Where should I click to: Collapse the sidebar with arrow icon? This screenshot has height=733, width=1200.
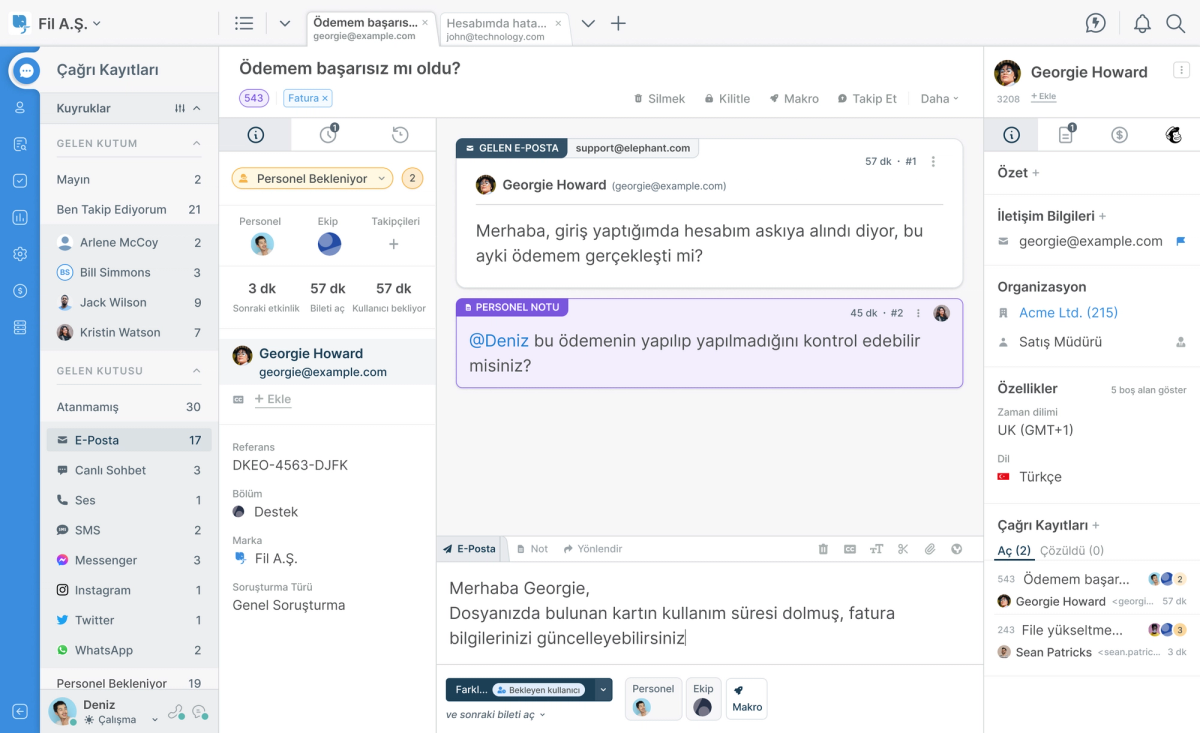click(20, 711)
